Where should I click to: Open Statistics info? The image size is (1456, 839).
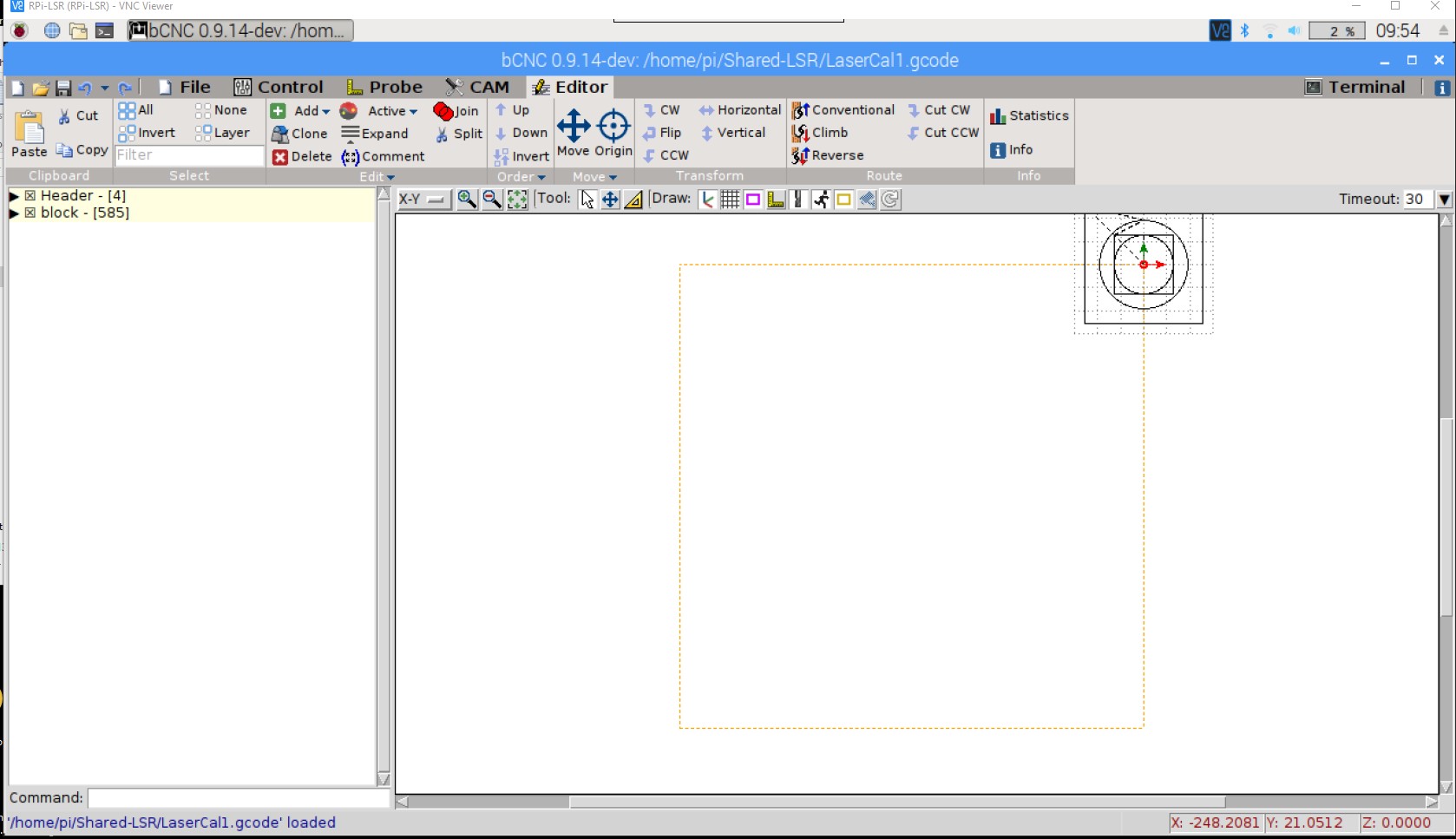pyautogui.click(x=1029, y=115)
